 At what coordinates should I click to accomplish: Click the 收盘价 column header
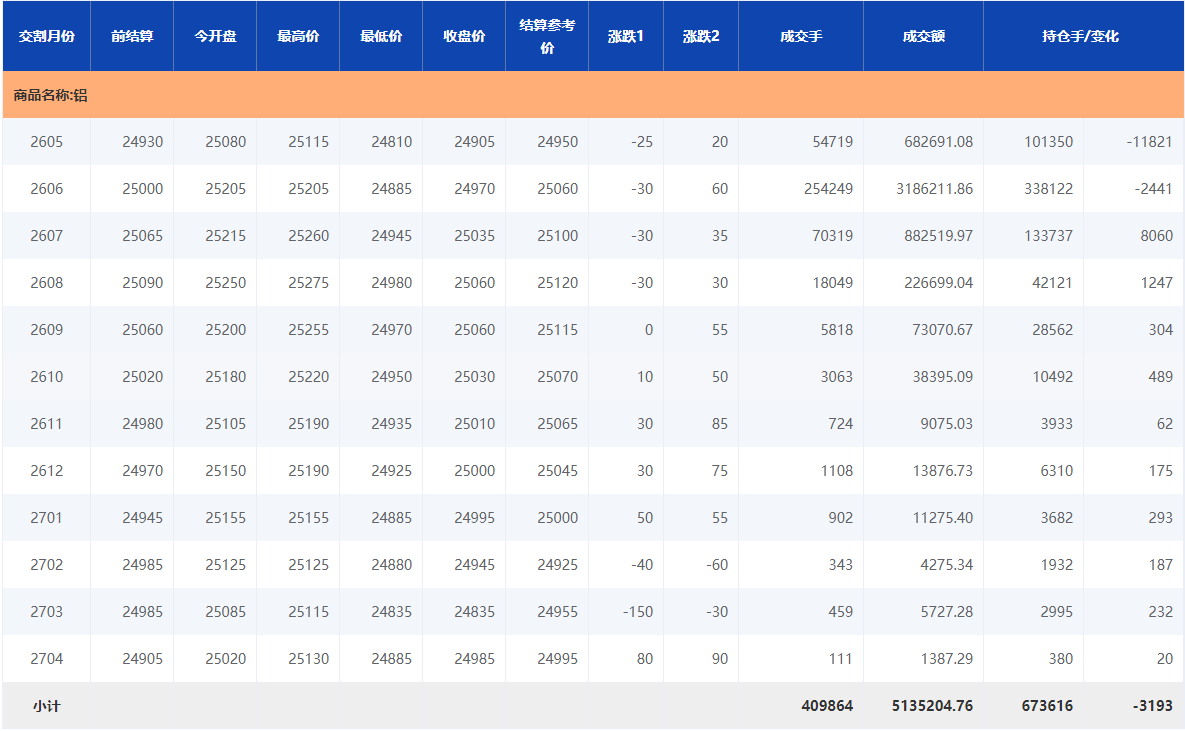pos(464,36)
